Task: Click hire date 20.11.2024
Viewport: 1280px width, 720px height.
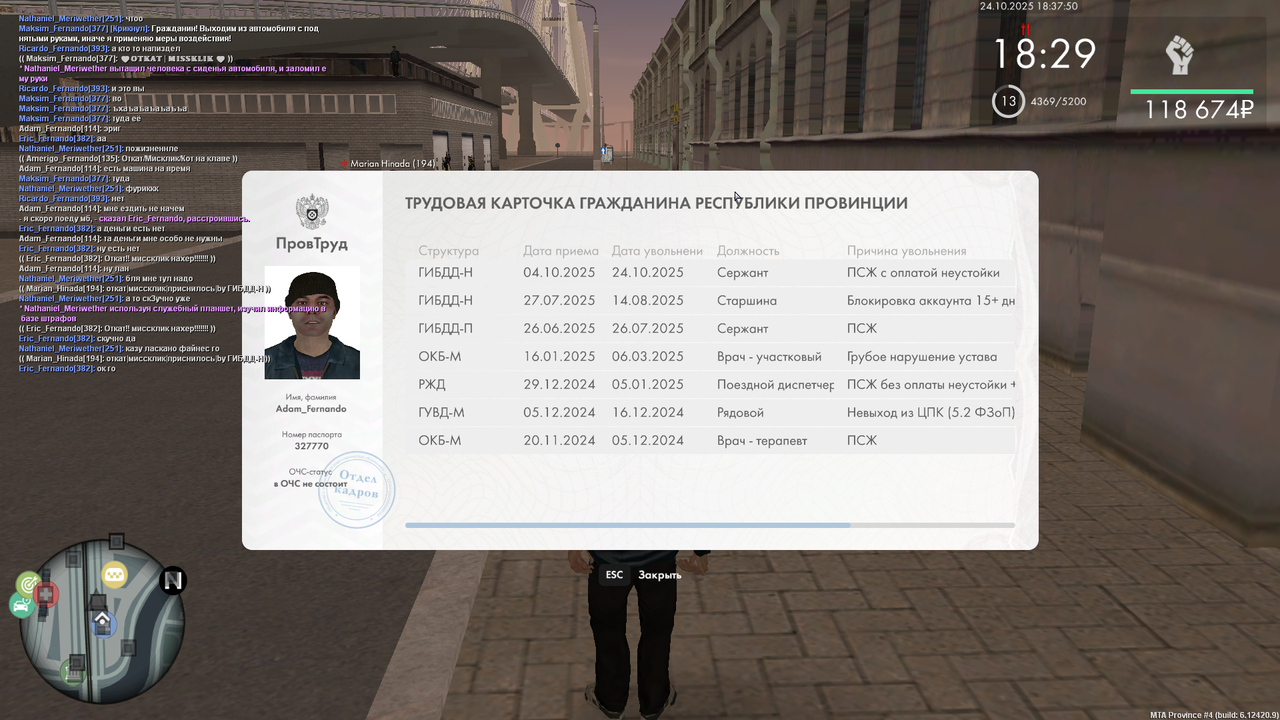Action: click(559, 440)
